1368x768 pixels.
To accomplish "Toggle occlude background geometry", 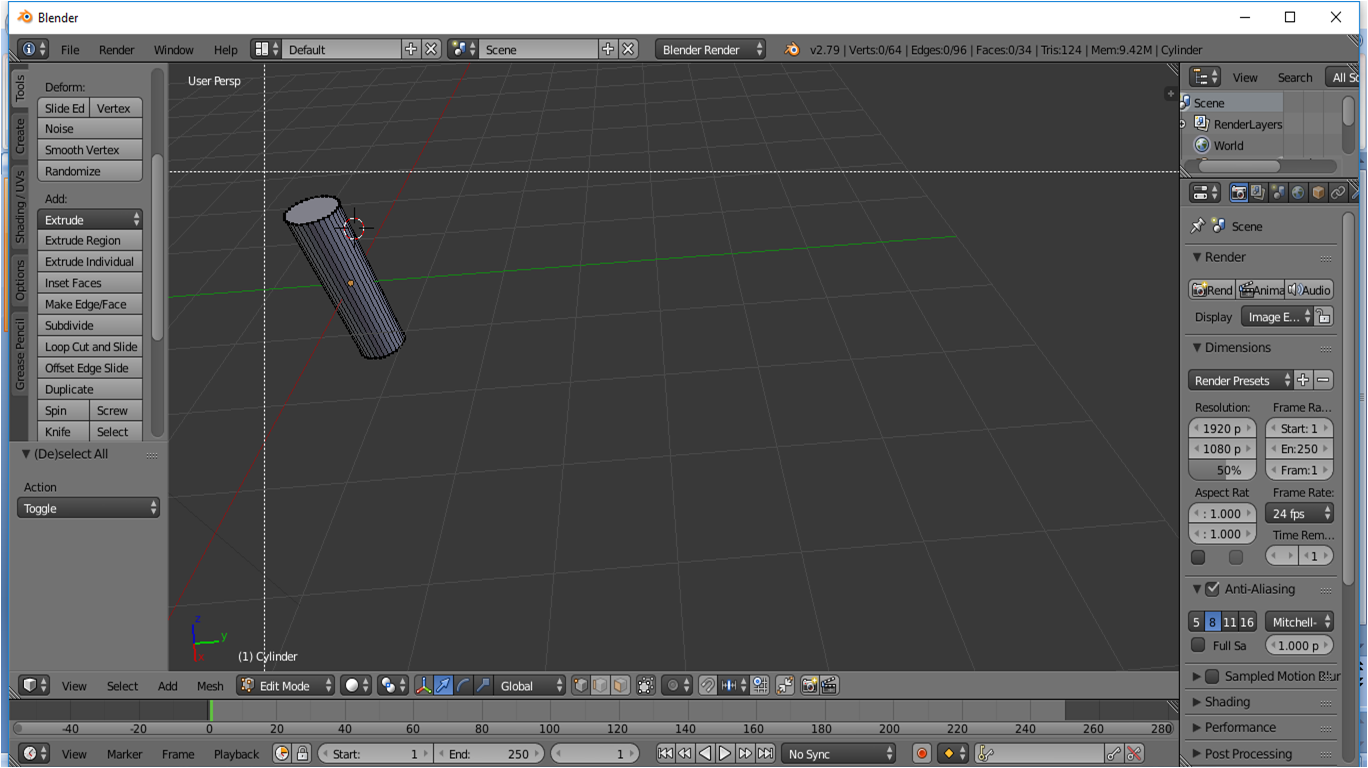I will coord(646,685).
